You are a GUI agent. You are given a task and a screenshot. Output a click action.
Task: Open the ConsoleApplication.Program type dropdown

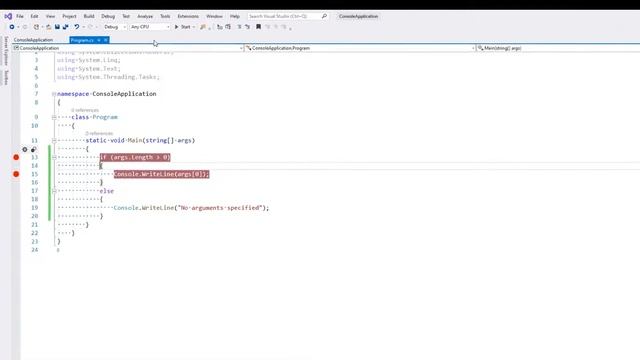pos(360,48)
